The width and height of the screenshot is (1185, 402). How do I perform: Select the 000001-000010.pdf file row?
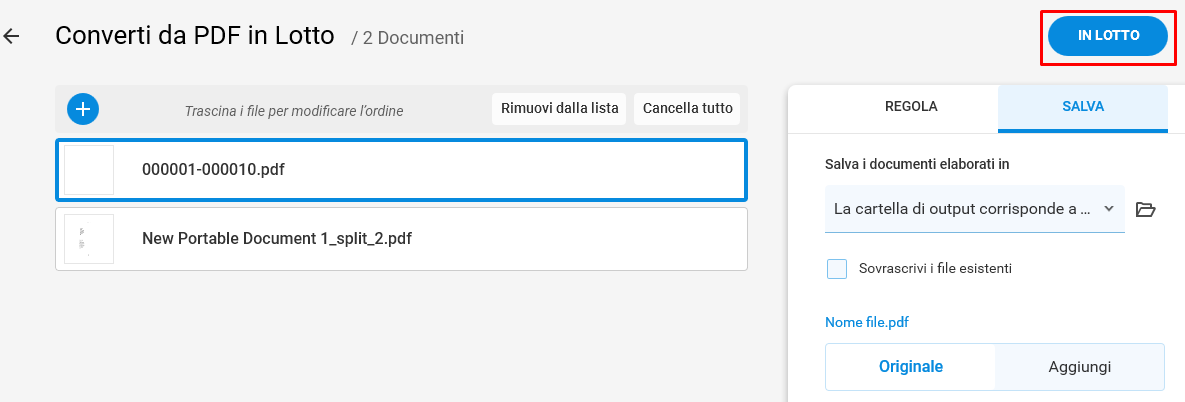pyautogui.click(x=401, y=170)
